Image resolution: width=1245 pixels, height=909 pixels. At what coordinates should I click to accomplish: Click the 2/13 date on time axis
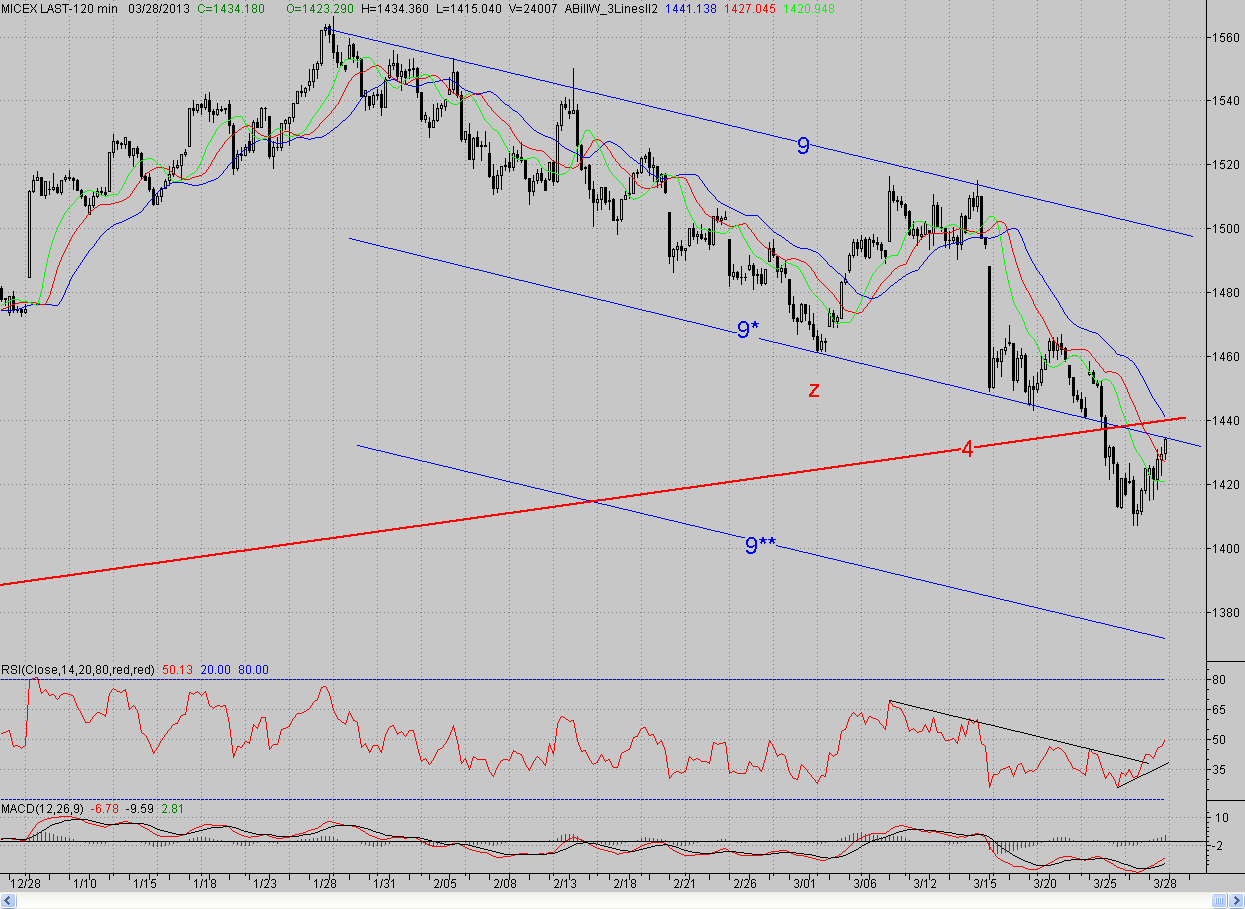pyautogui.click(x=567, y=884)
